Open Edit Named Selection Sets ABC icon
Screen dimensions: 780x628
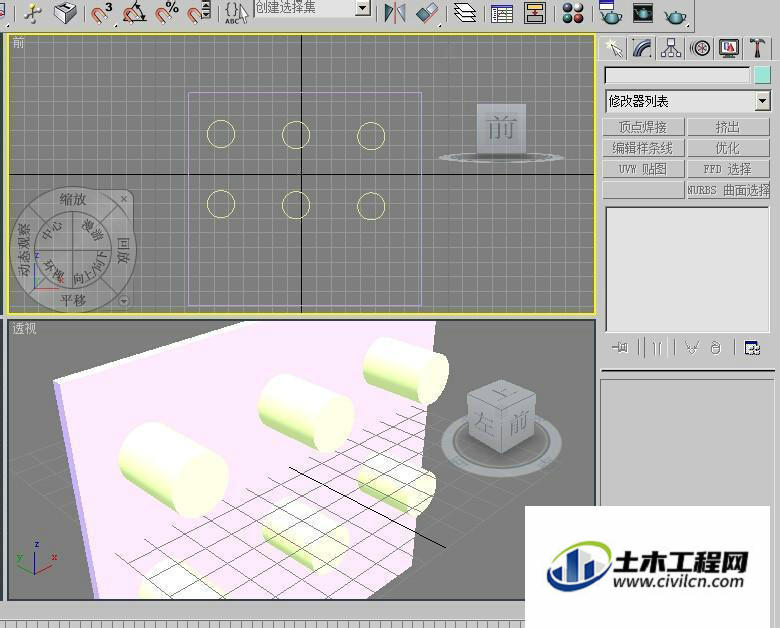click(235, 13)
